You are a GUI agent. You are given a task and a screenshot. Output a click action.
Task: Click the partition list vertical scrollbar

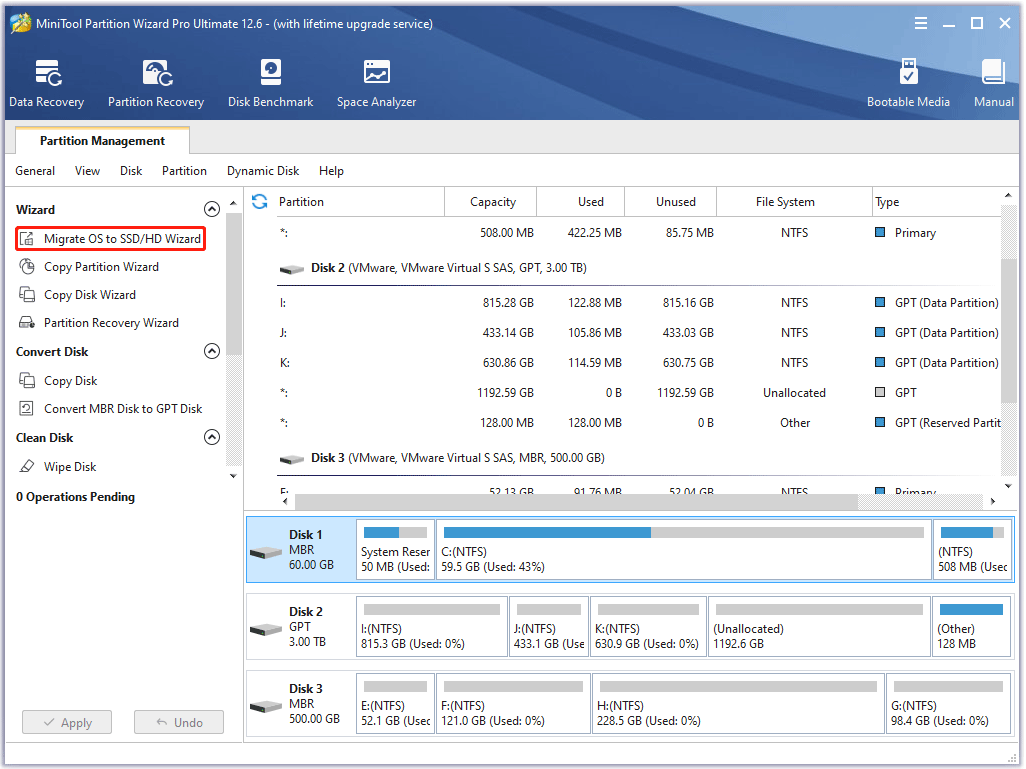(x=1008, y=331)
